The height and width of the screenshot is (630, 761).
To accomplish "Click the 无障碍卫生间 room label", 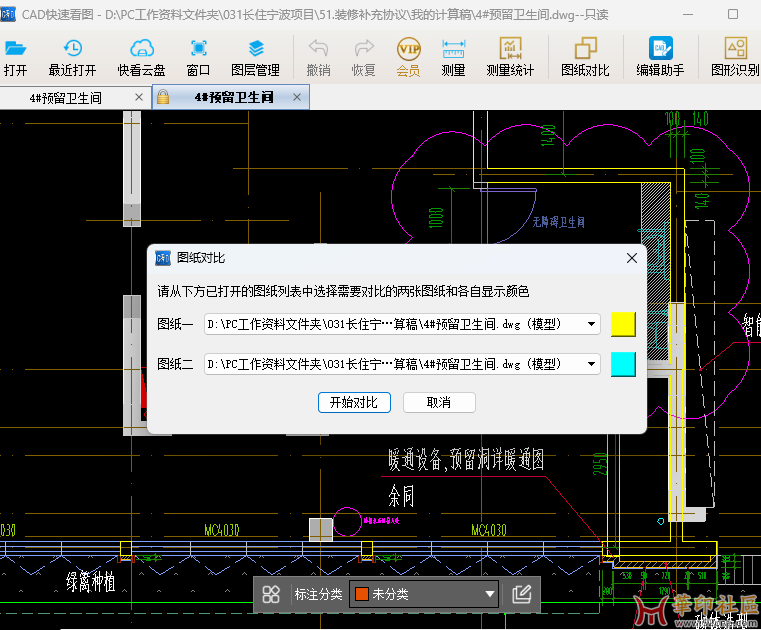I will 559,222.
